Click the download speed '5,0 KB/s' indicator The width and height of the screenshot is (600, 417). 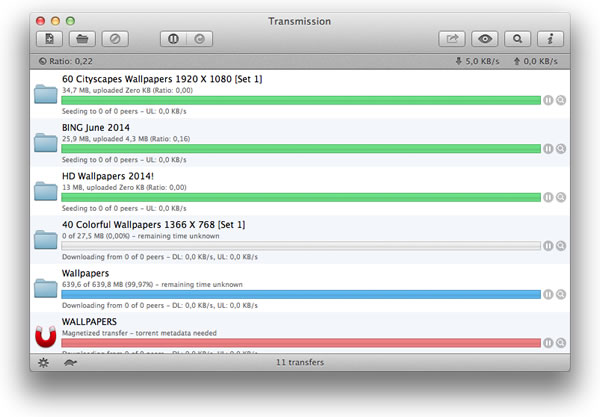(x=478, y=61)
